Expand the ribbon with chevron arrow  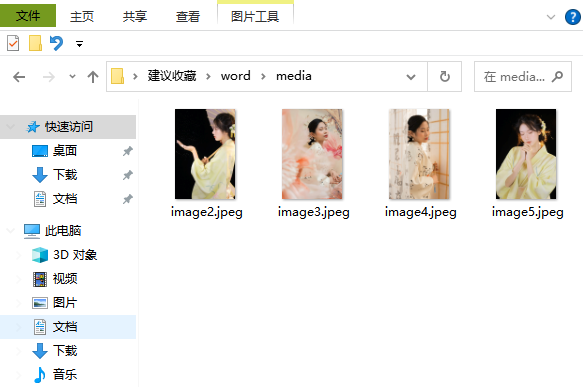pos(551,17)
